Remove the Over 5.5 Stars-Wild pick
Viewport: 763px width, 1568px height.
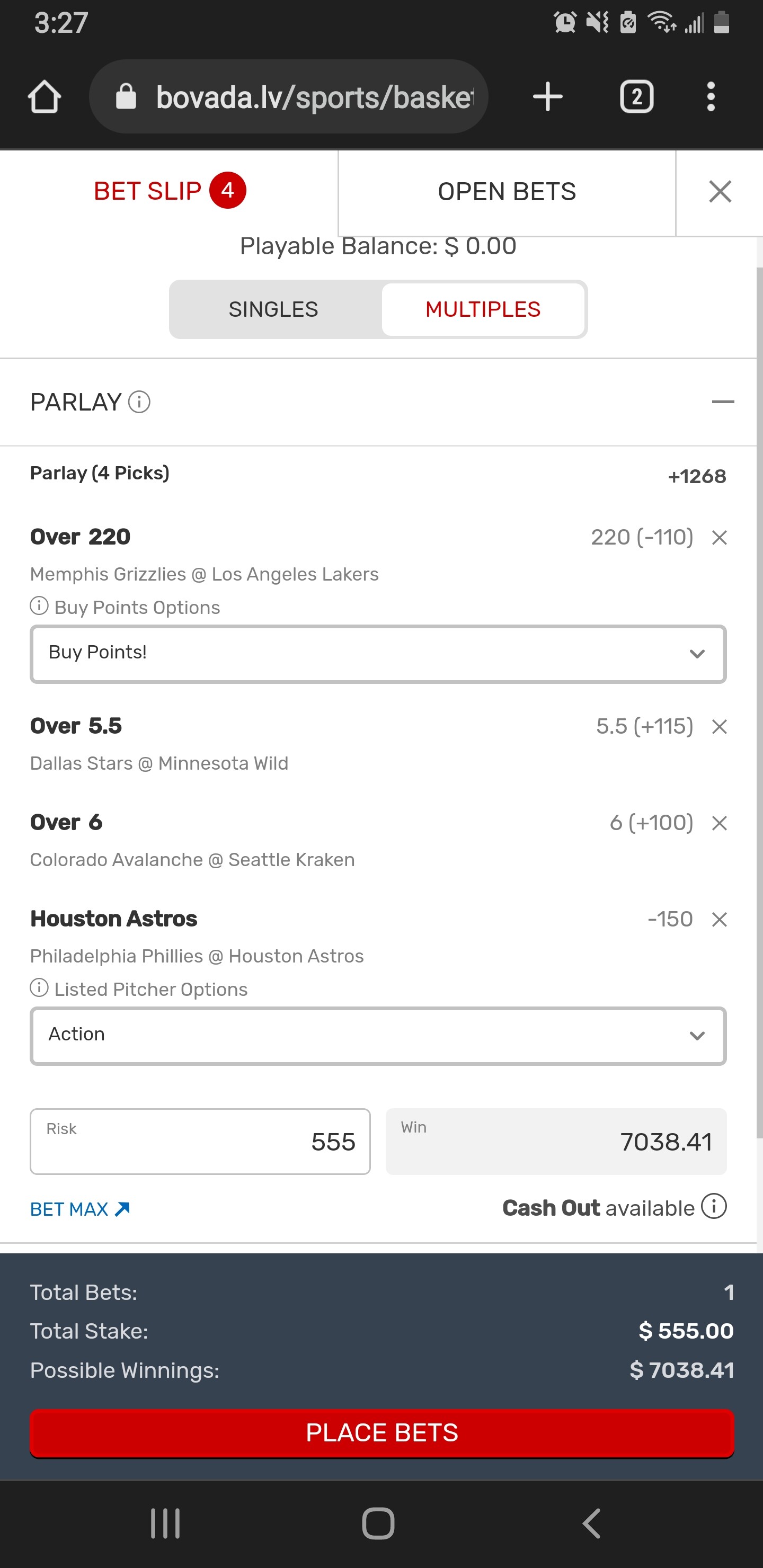719,727
